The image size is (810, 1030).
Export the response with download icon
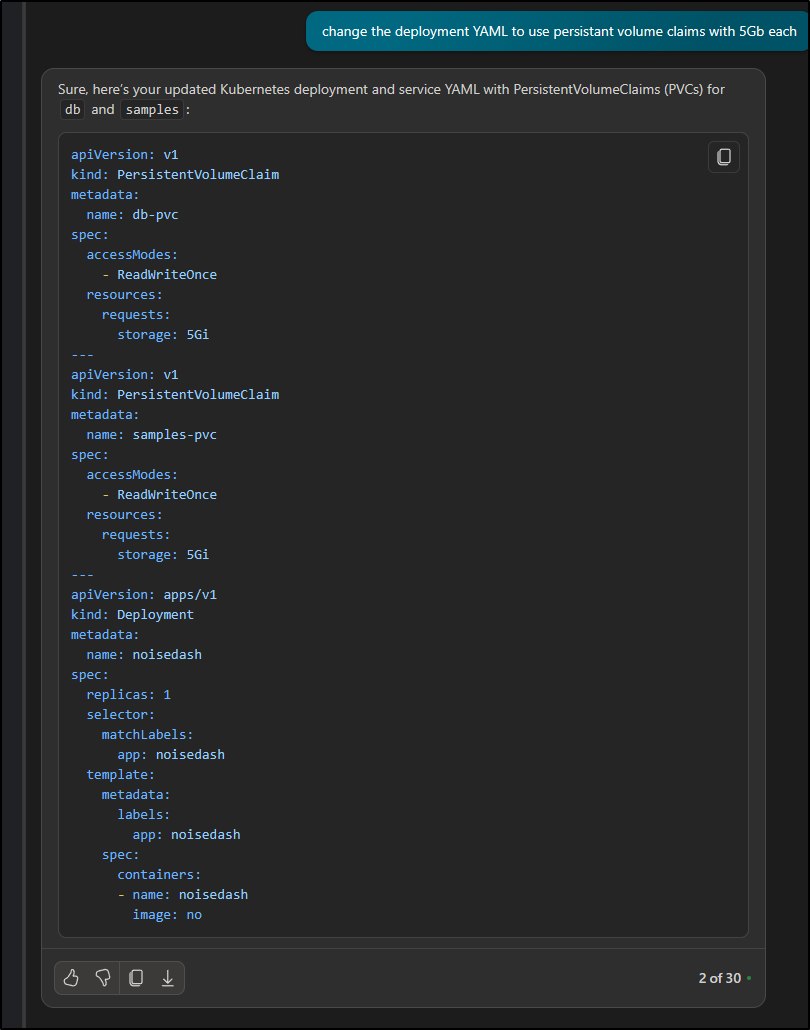coord(168,978)
